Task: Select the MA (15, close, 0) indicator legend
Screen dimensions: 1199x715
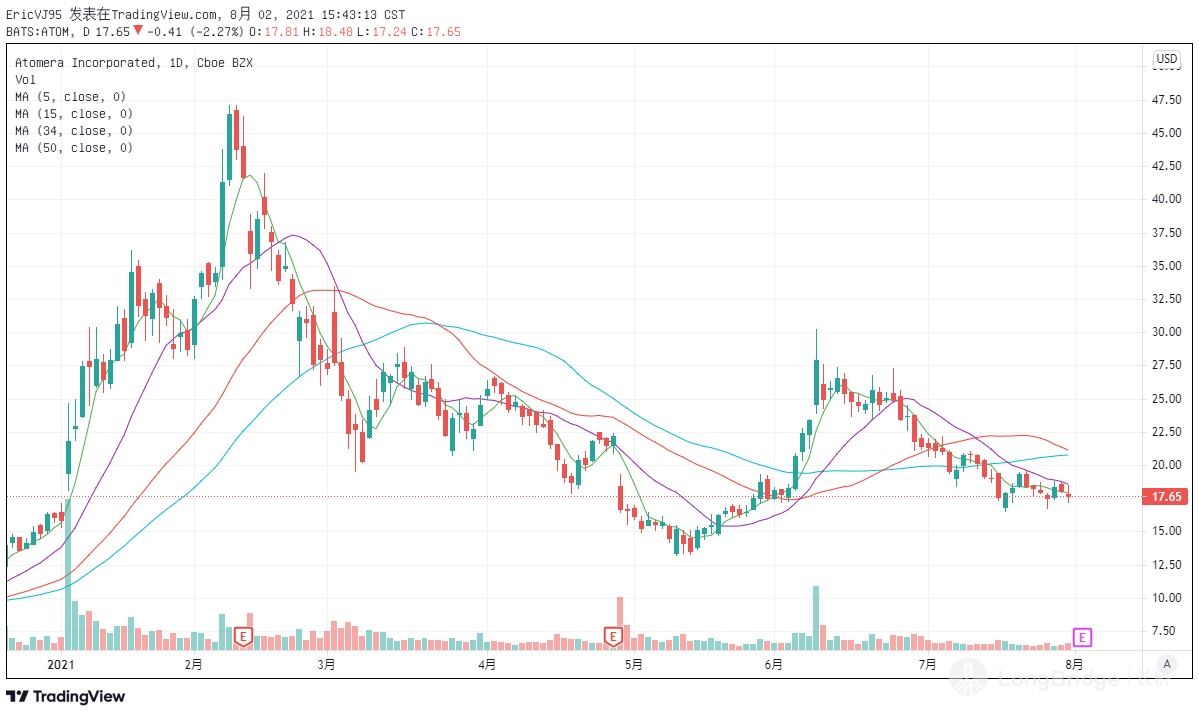Action: pos(73,114)
